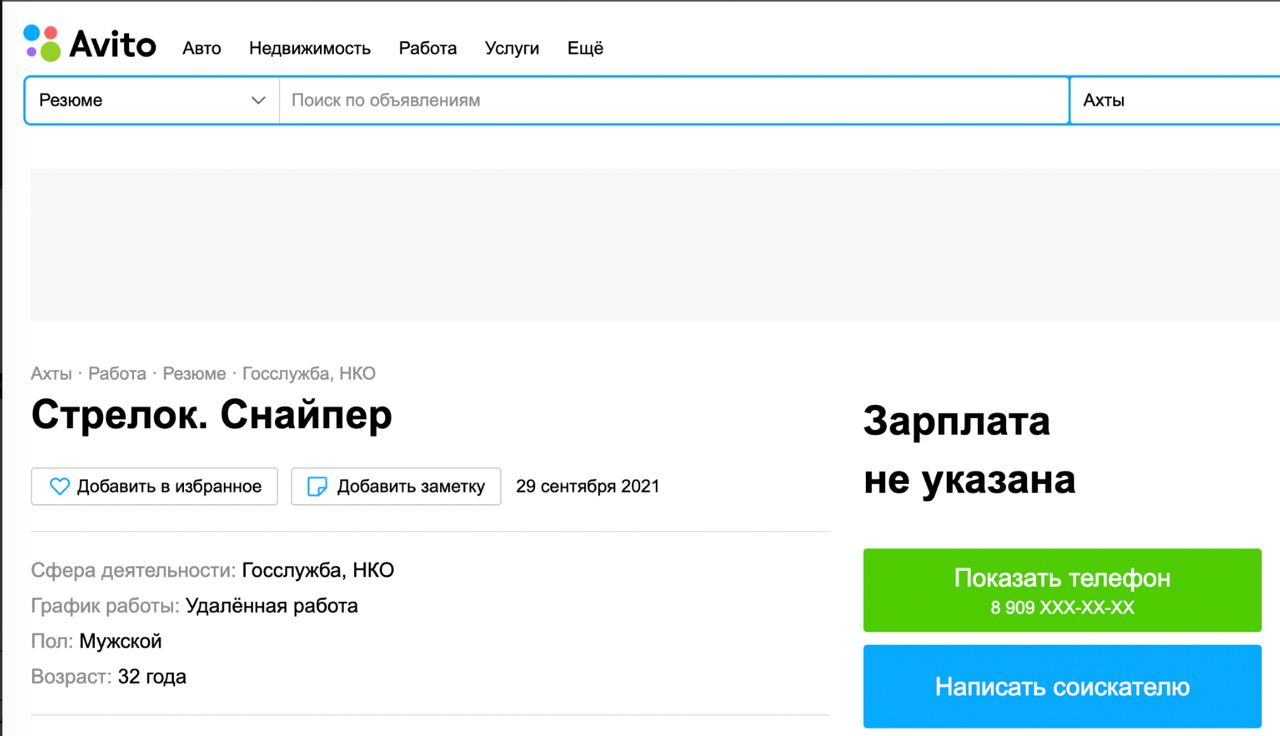The height and width of the screenshot is (736, 1280).
Task: Open the Работа menu item
Action: (428, 48)
